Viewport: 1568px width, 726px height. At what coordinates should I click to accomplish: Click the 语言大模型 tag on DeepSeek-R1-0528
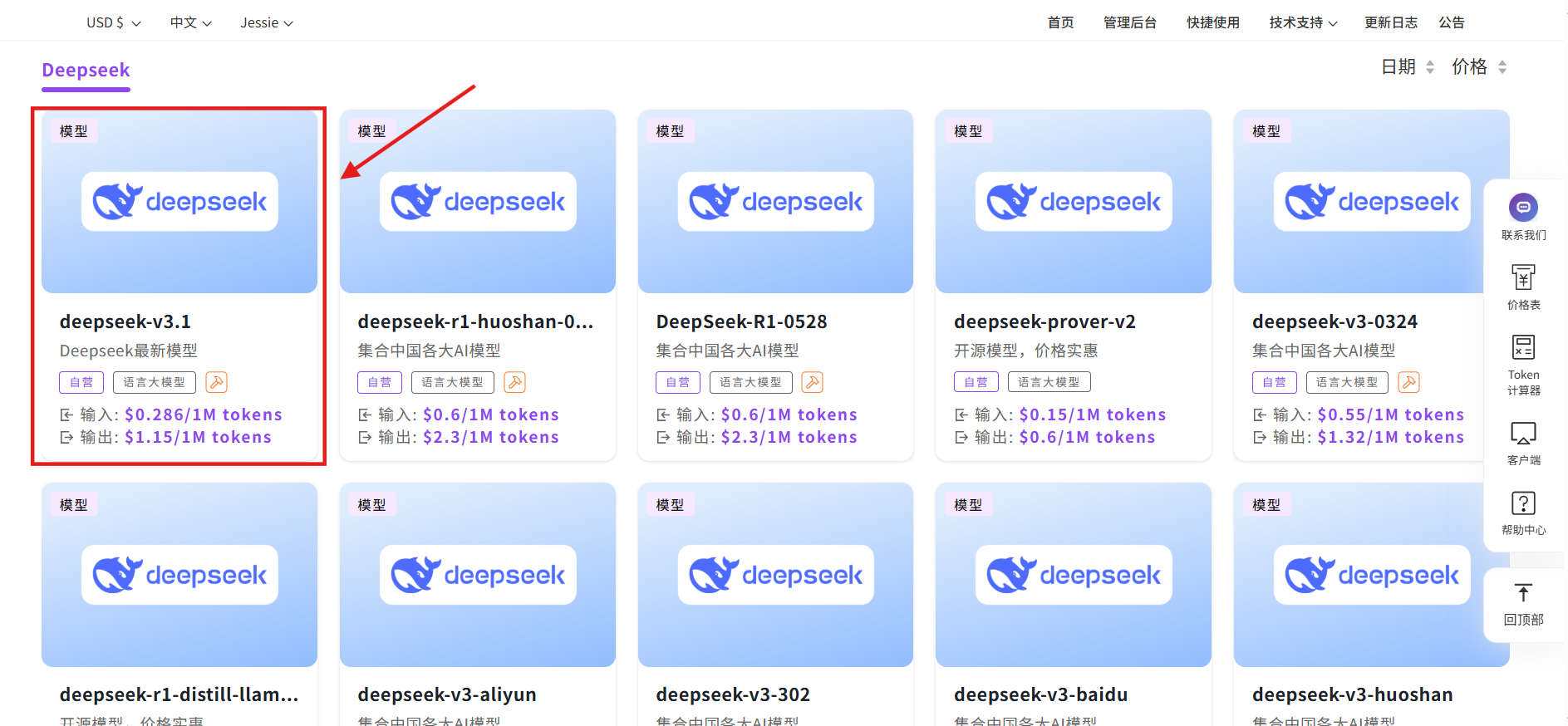pos(751,382)
